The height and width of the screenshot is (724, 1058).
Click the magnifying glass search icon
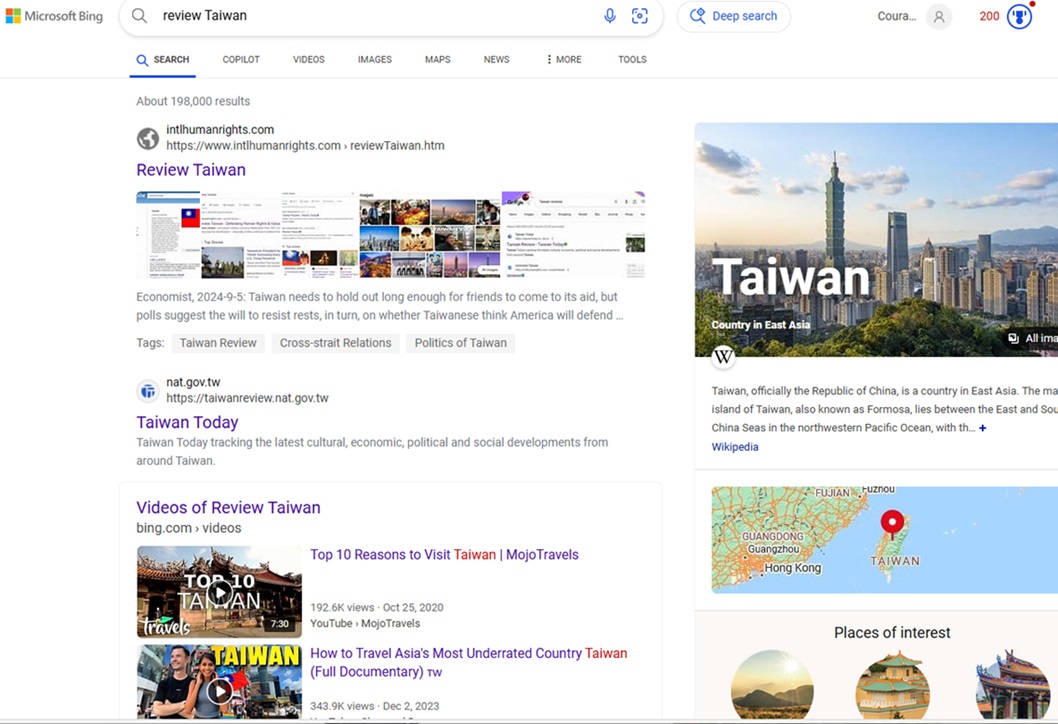tap(140, 16)
